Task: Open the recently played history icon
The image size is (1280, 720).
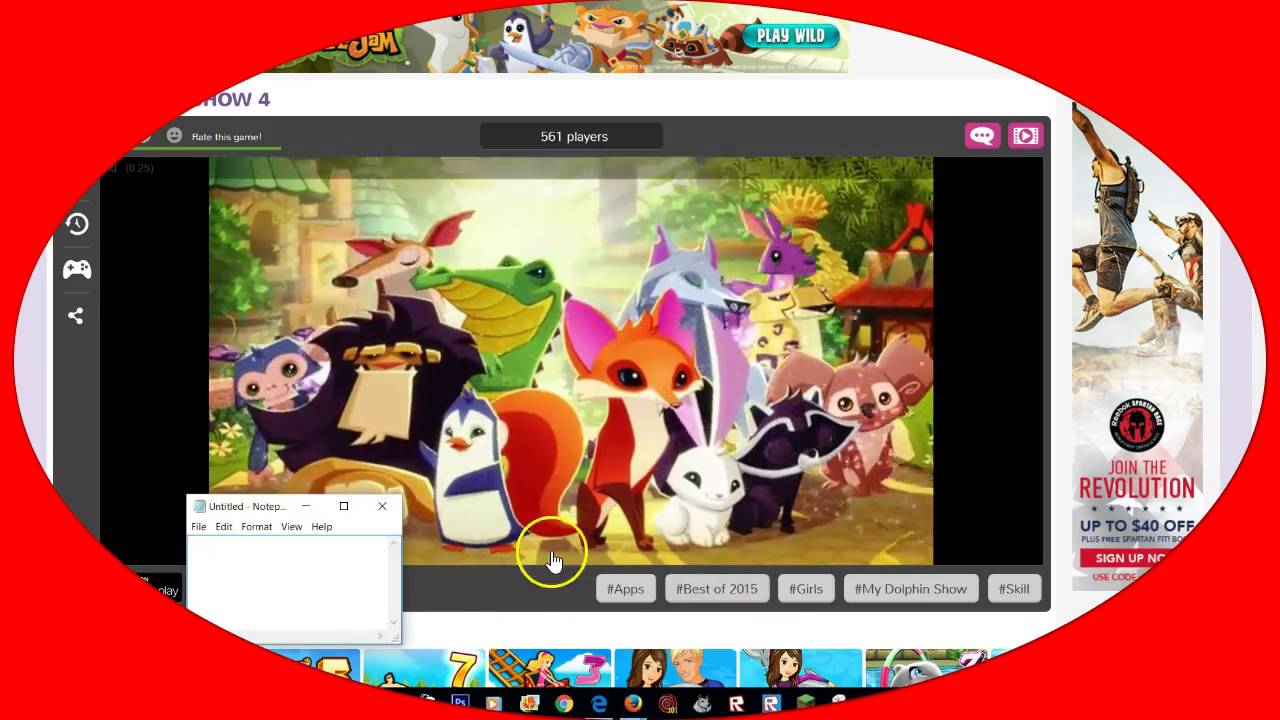Action: 77,224
